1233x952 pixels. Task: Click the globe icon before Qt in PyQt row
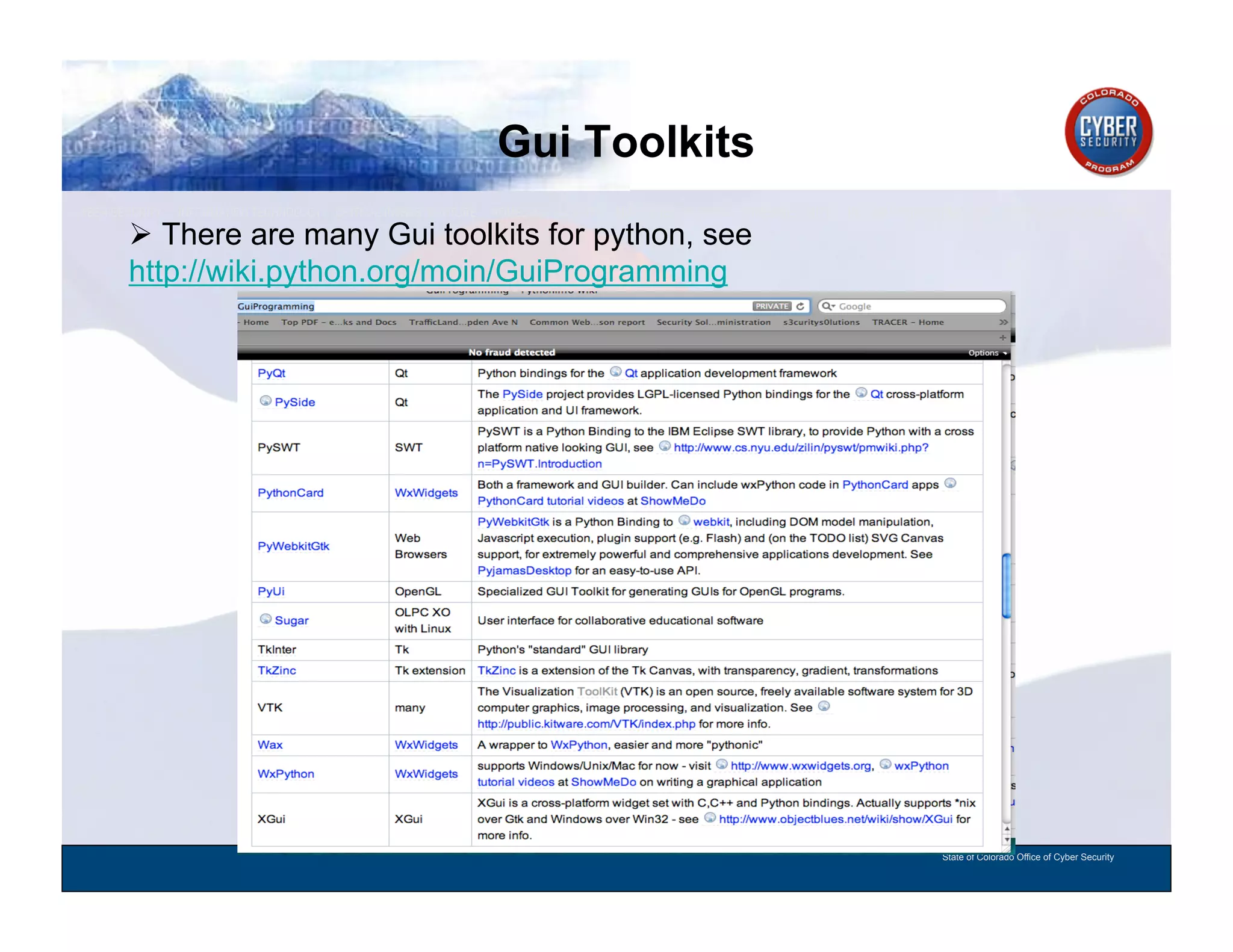(x=615, y=372)
